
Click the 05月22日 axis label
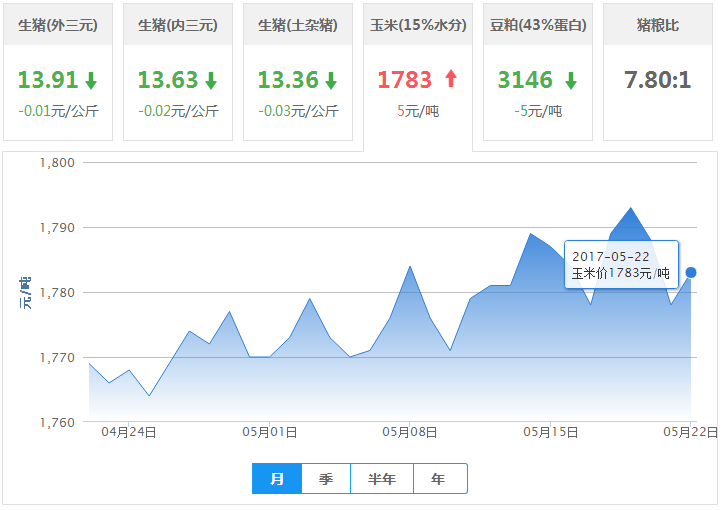coord(691,432)
